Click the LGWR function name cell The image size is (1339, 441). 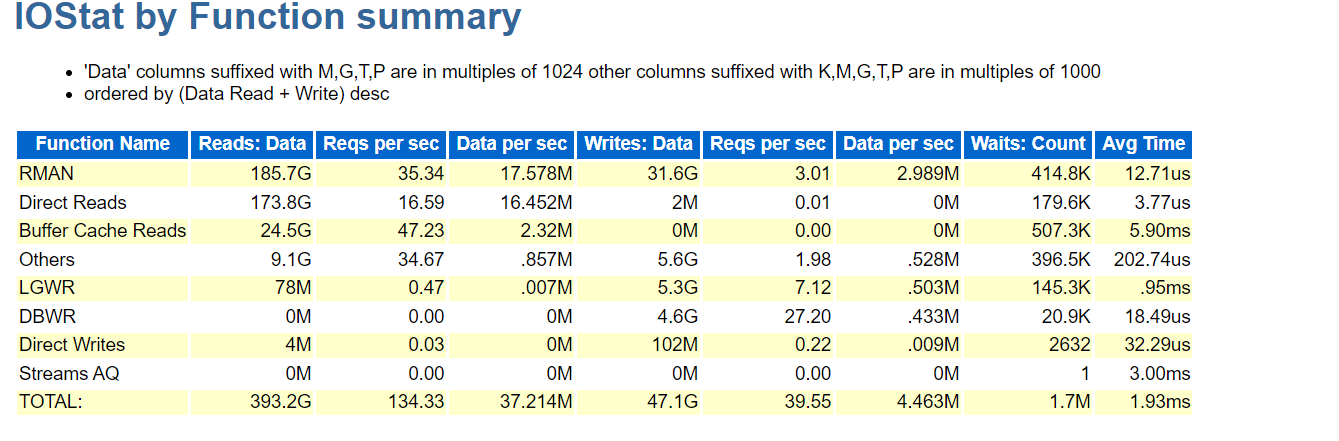pyautogui.click(x=47, y=288)
